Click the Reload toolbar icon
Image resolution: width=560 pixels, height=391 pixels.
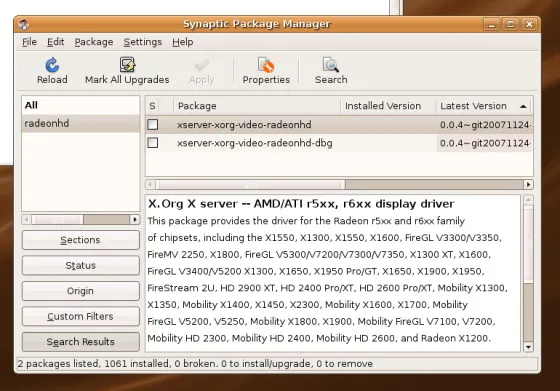[x=52, y=65]
